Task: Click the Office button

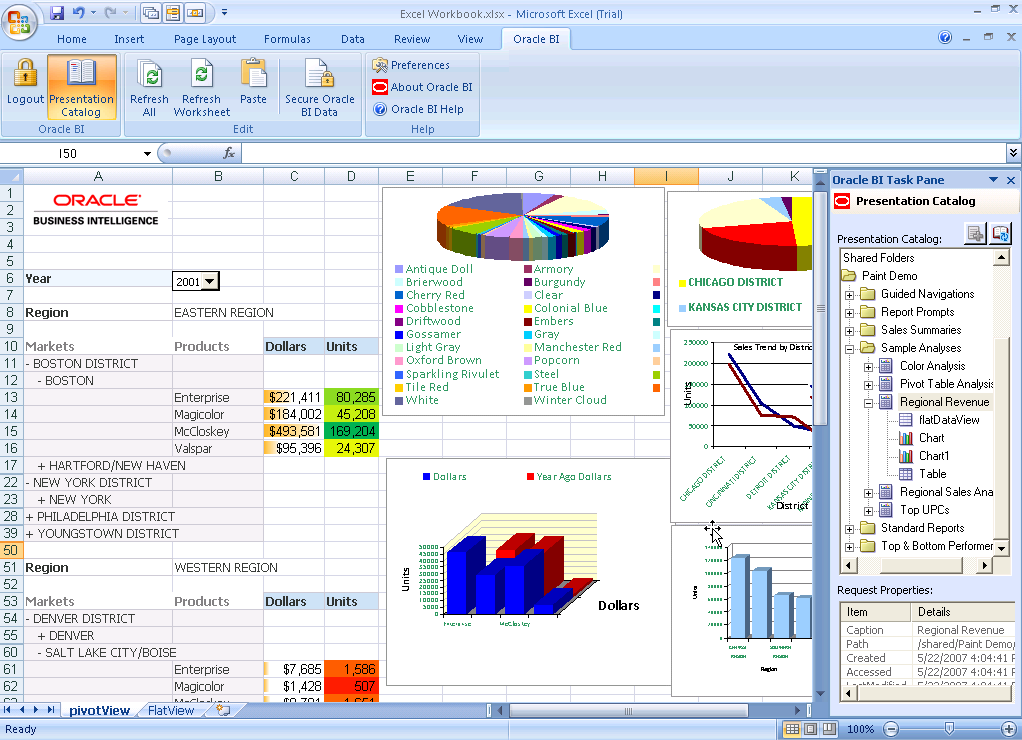Action: (19, 22)
